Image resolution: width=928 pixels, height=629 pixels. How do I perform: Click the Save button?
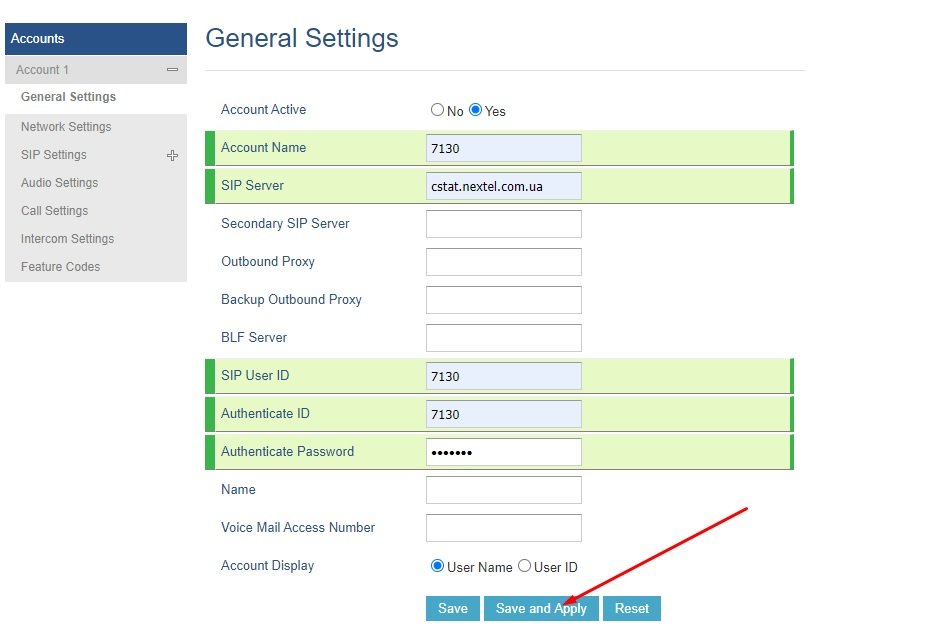click(452, 608)
